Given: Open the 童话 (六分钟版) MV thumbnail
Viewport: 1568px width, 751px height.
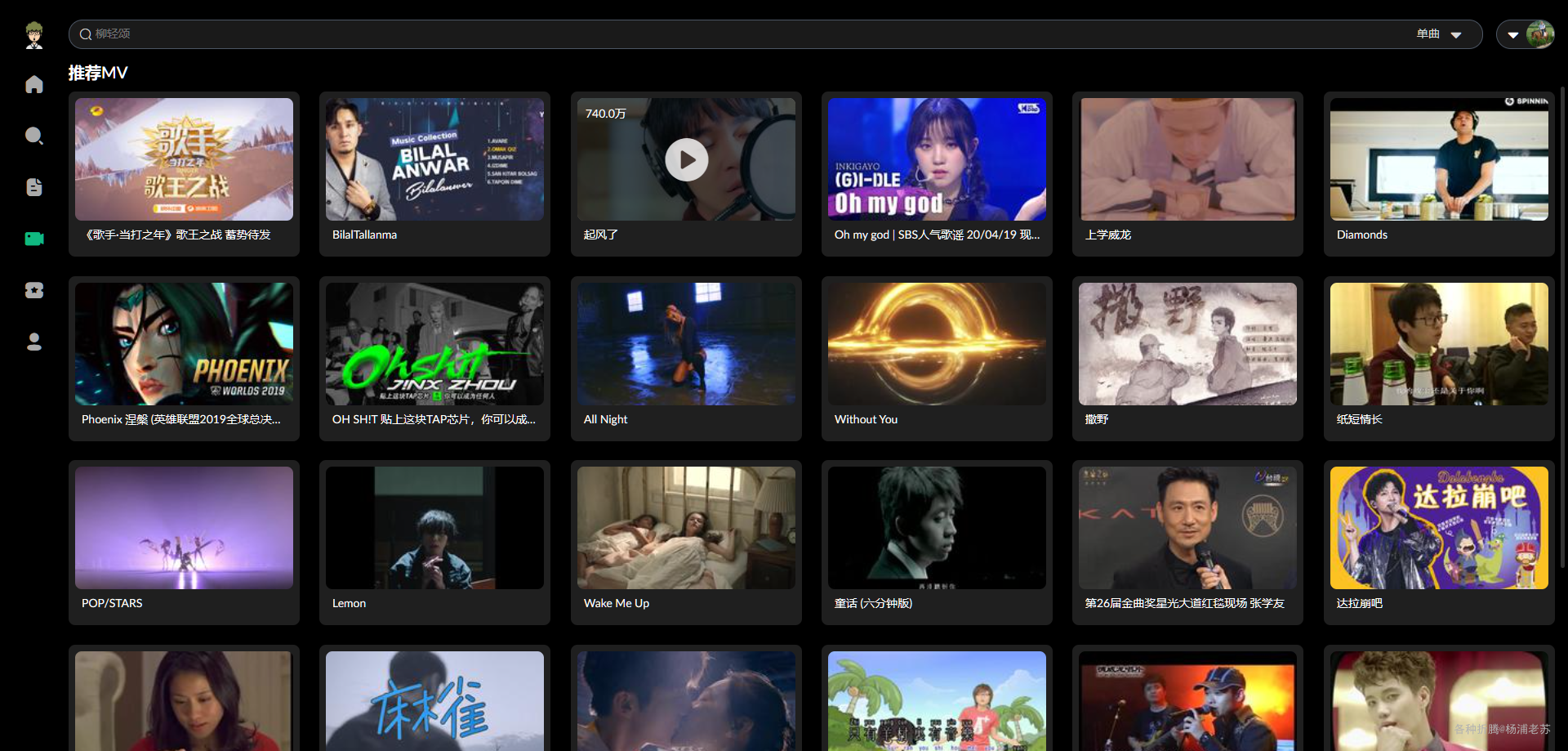Looking at the screenshot, I should tap(937, 528).
